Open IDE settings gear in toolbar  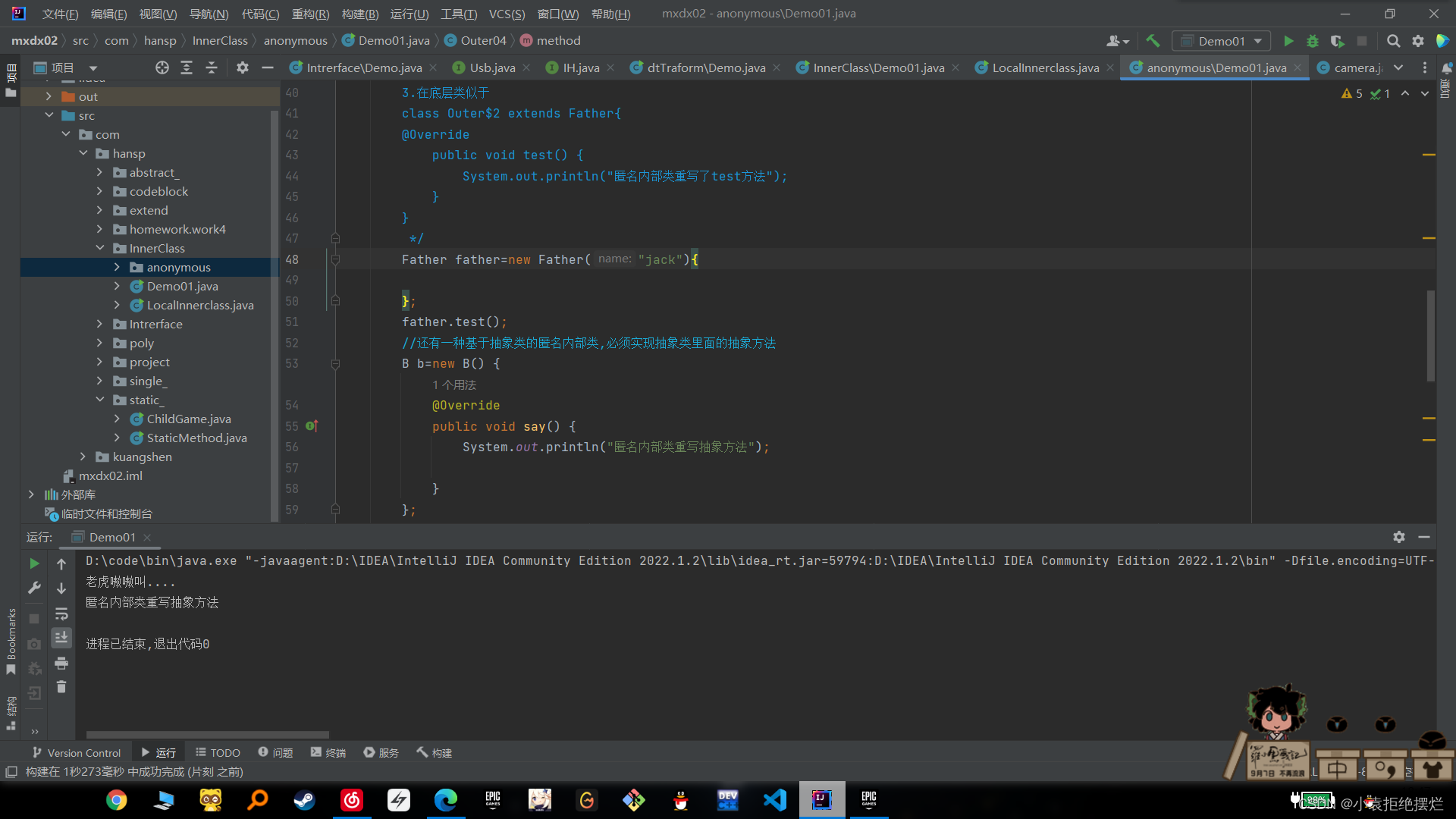tap(1417, 41)
